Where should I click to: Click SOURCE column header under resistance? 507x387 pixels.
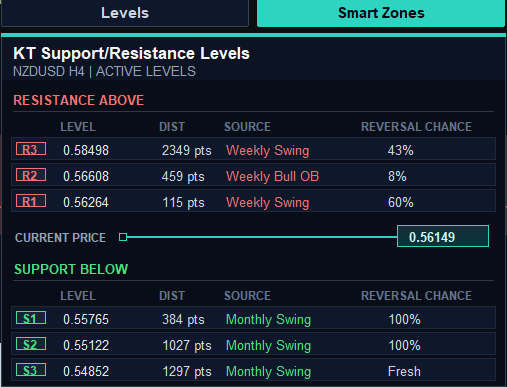247,127
